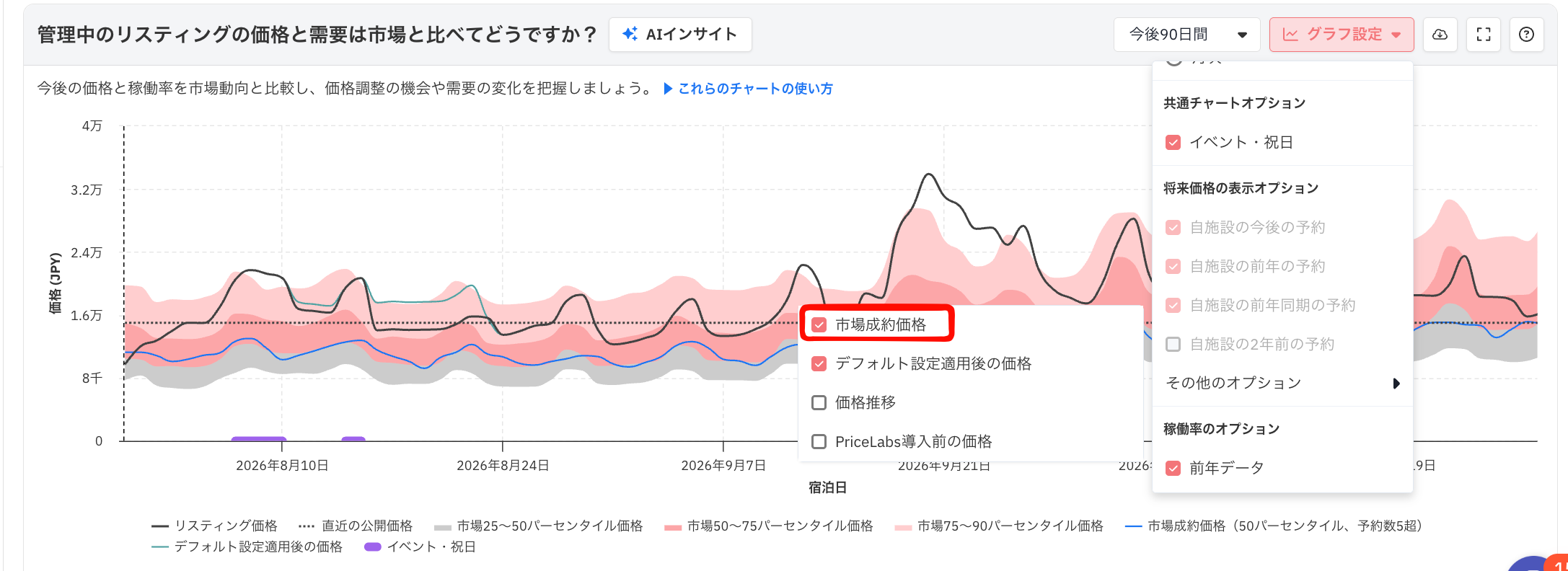1568x571 pixels.
Task: Click the help question mark icon
Action: [x=1526, y=35]
